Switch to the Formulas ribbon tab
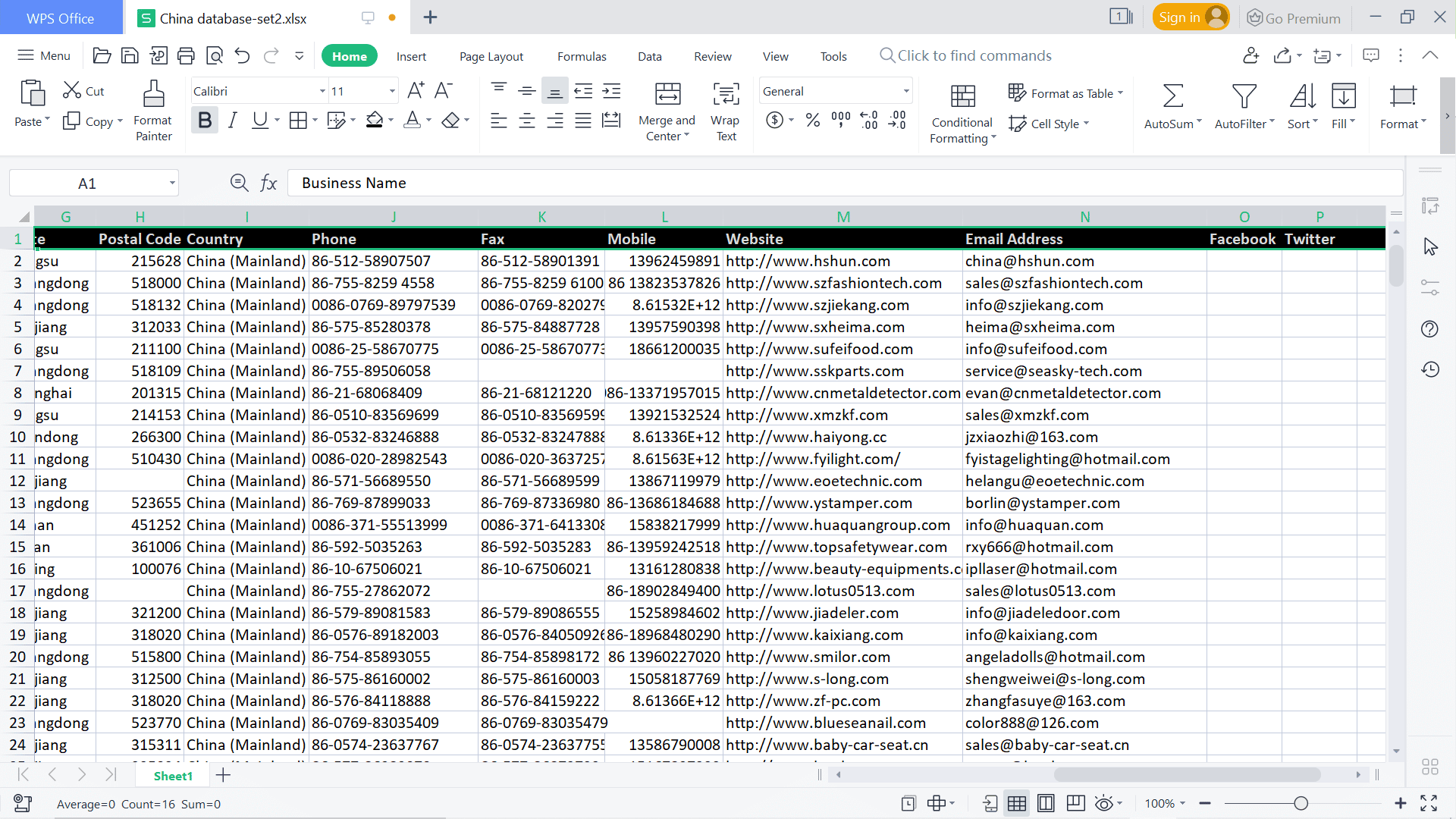Screen dimensions: 1456x819 582,55
